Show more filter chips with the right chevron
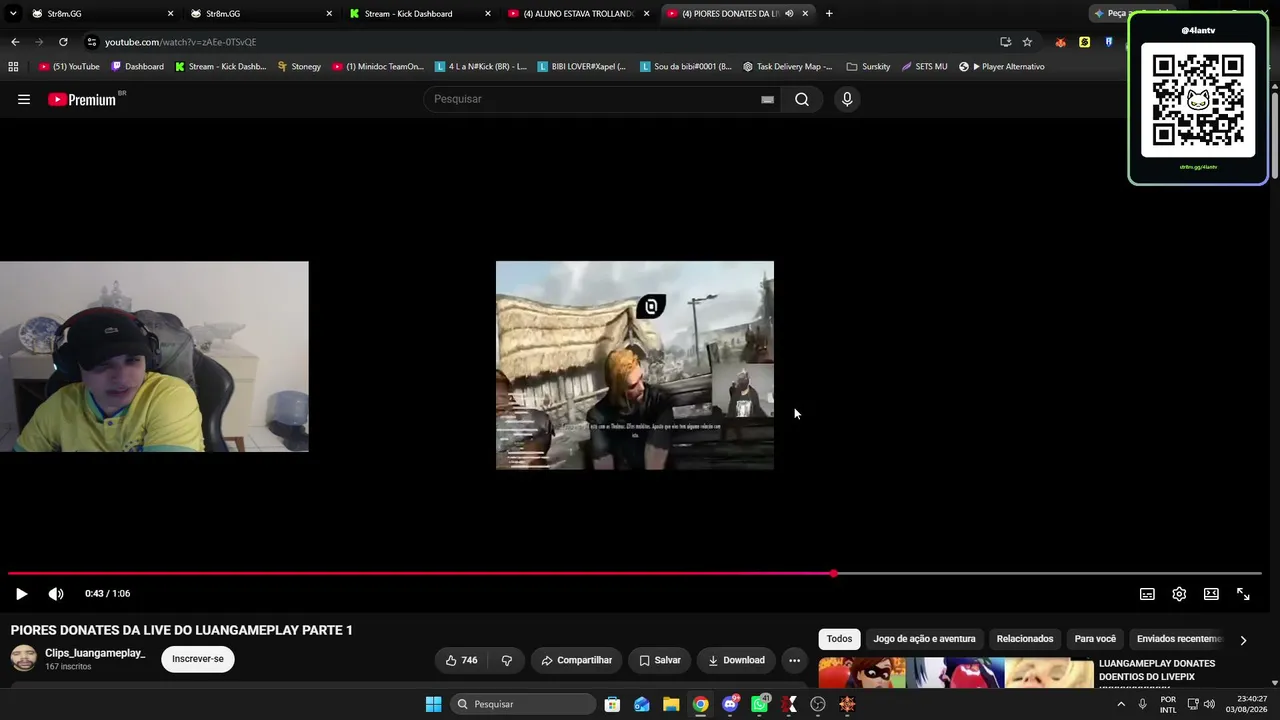This screenshot has width=1280, height=720. (1243, 640)
